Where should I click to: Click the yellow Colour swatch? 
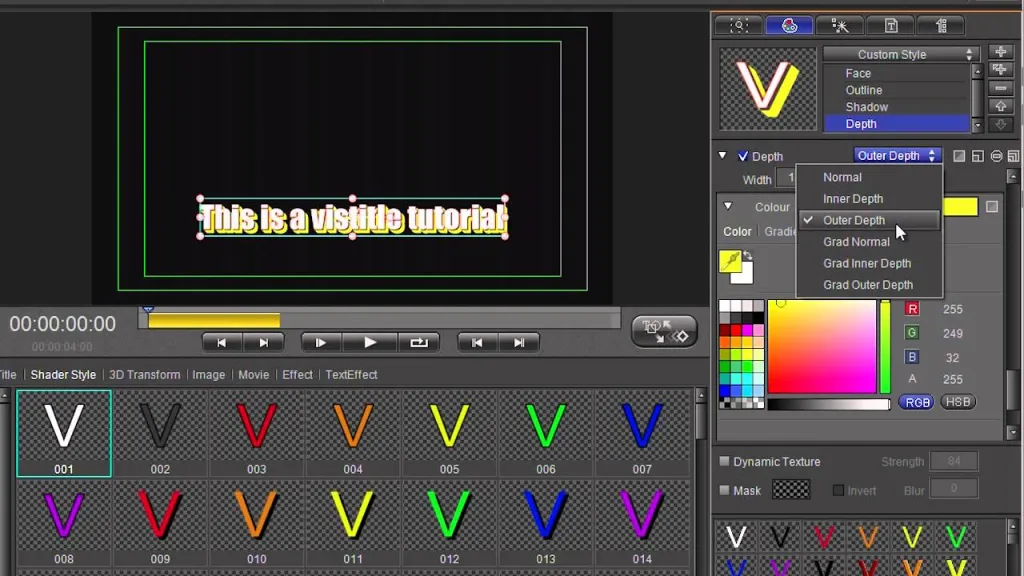pos(960,207)
